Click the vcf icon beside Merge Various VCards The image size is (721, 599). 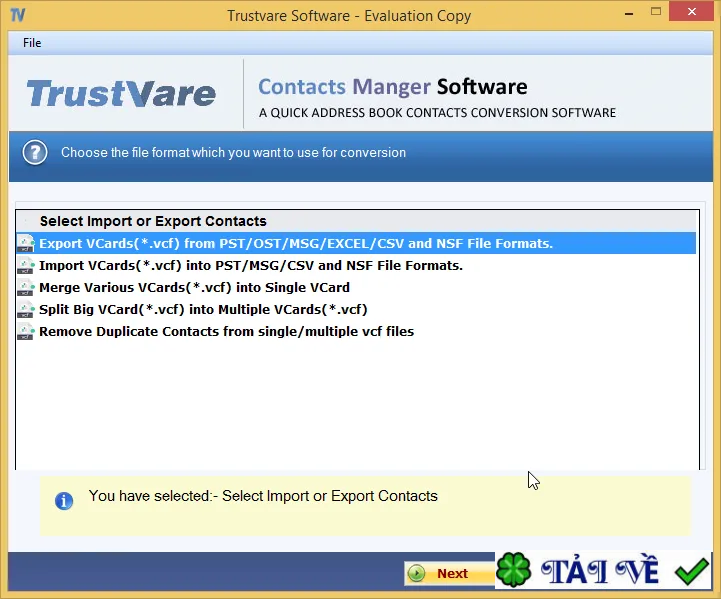(26, 287)
